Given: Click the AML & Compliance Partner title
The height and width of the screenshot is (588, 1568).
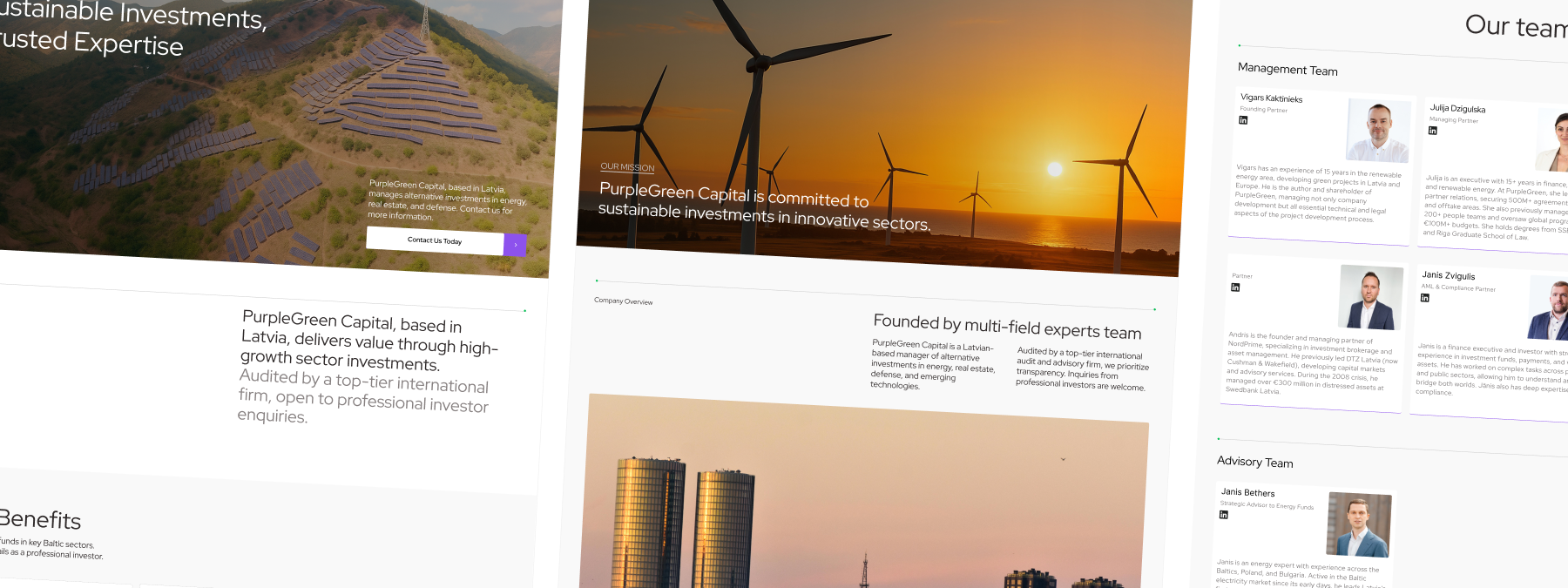Looking at the screenshot, I should [x=1458, y=287].
